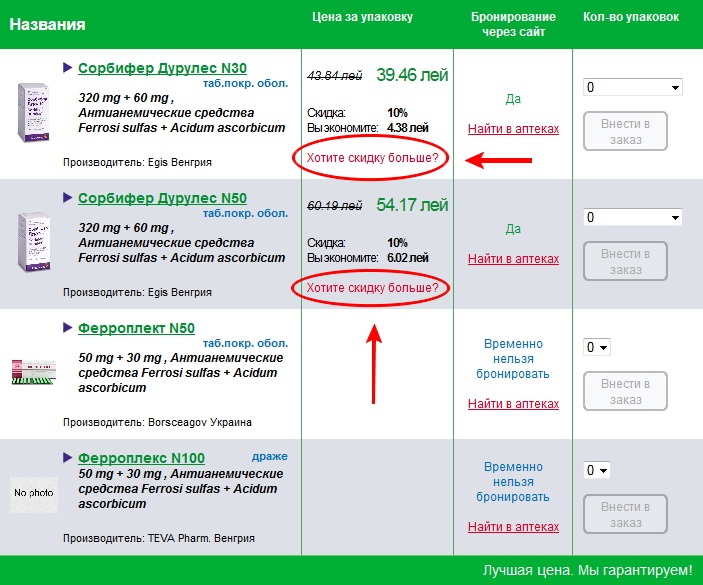
Task: Open quantity dropdown for Сорбифер Дурулес N50
Action: coord(632,217)
